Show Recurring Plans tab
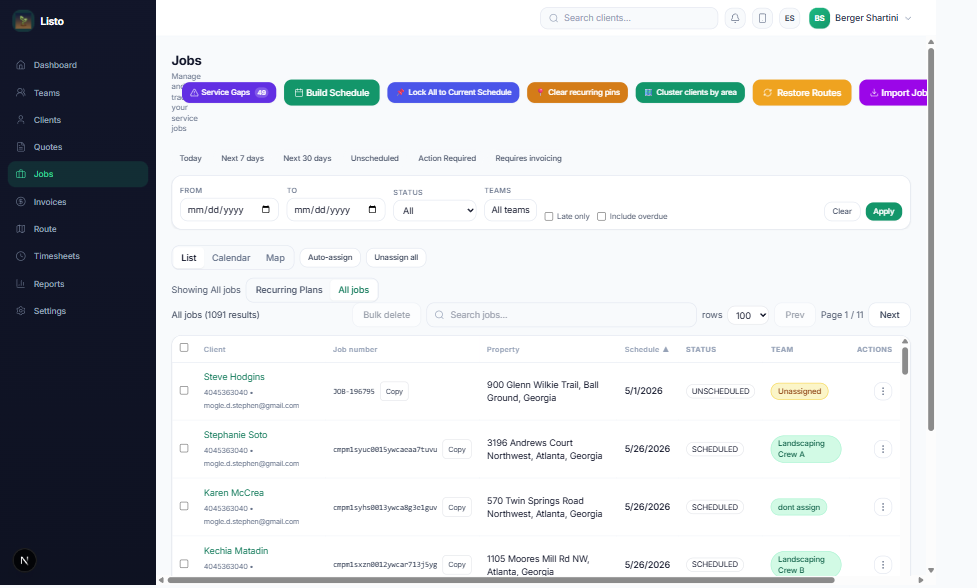 coord(289,290)
